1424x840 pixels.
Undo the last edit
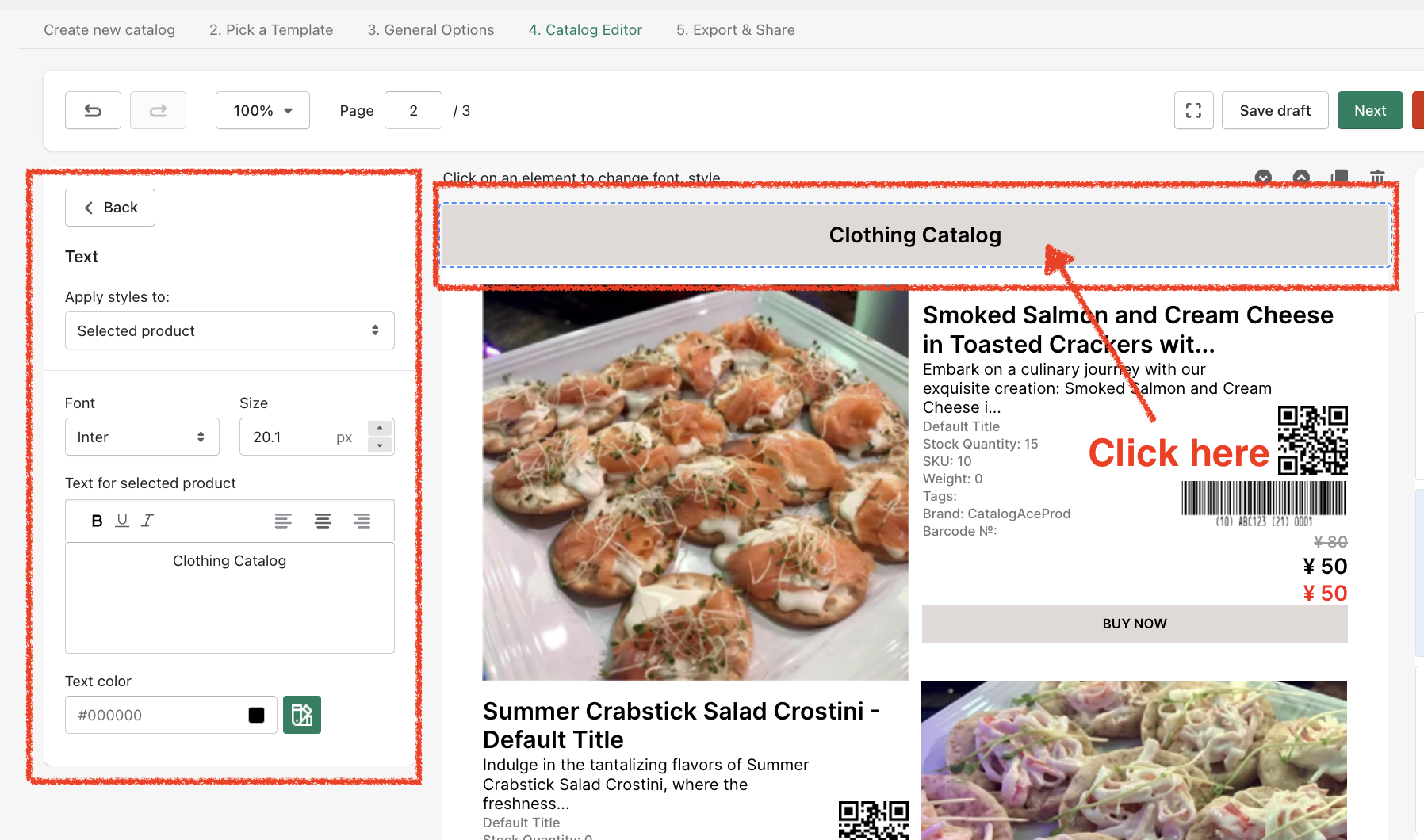[x=93, y=110]
